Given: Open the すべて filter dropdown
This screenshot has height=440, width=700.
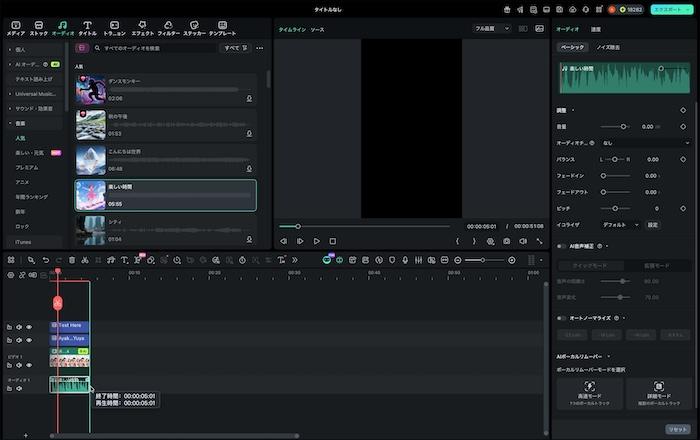Looking at the screenshot, I should pos(236,48).
